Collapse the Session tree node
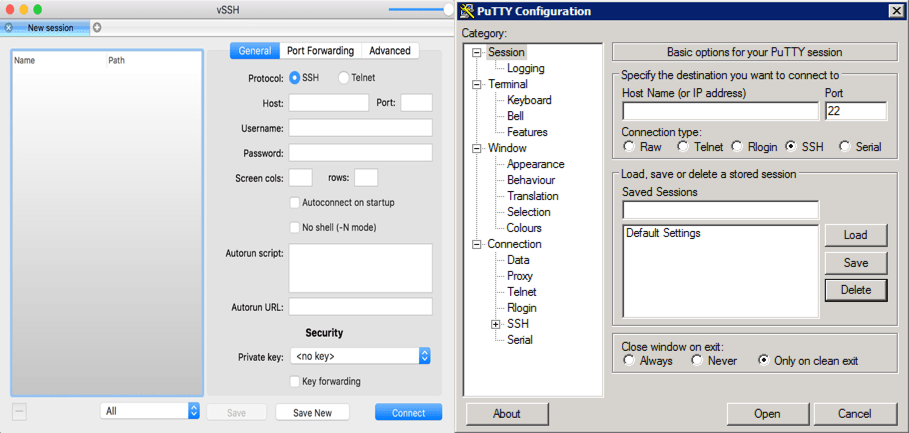 point(477,52)
